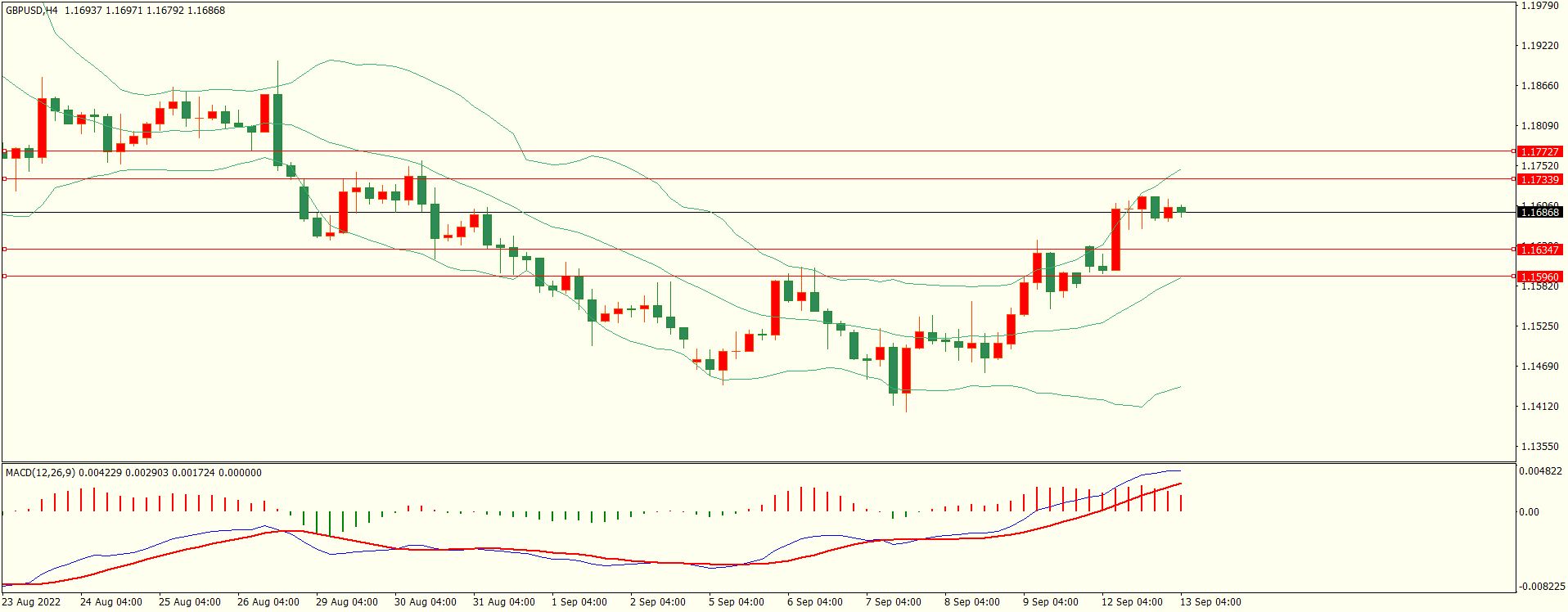Screen dimensions: 1568x612
Task: Click the 0.00 MACD zero level label
Action: pyautogui.click(x=1529, y=512)
